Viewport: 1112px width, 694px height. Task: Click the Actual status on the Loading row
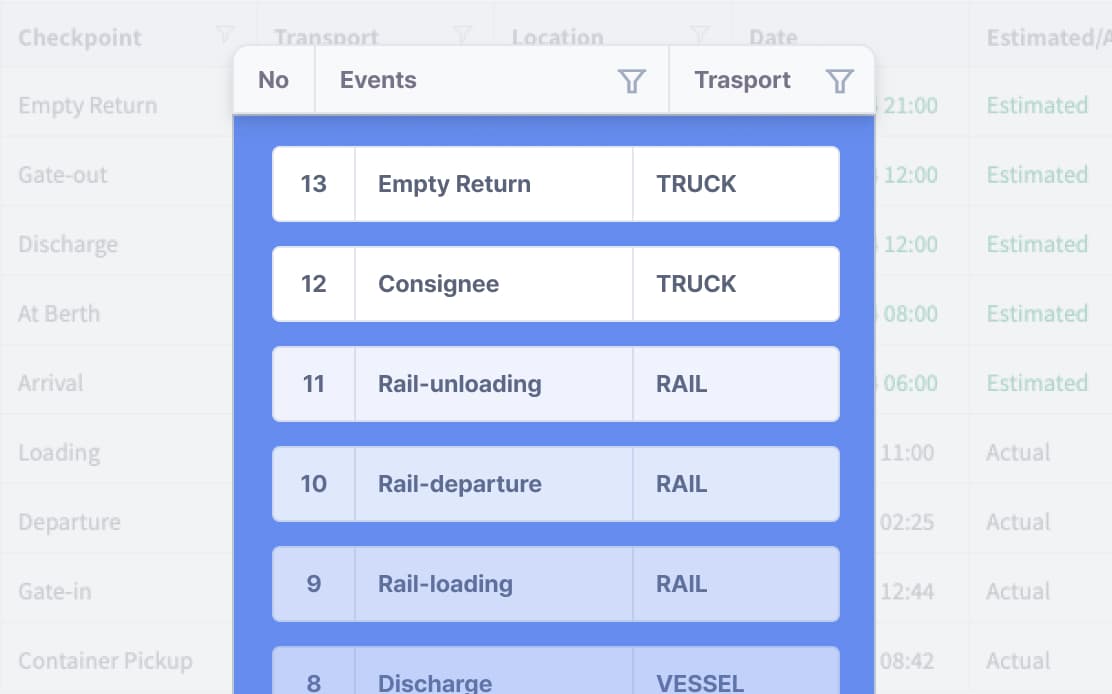(1017, 452)
